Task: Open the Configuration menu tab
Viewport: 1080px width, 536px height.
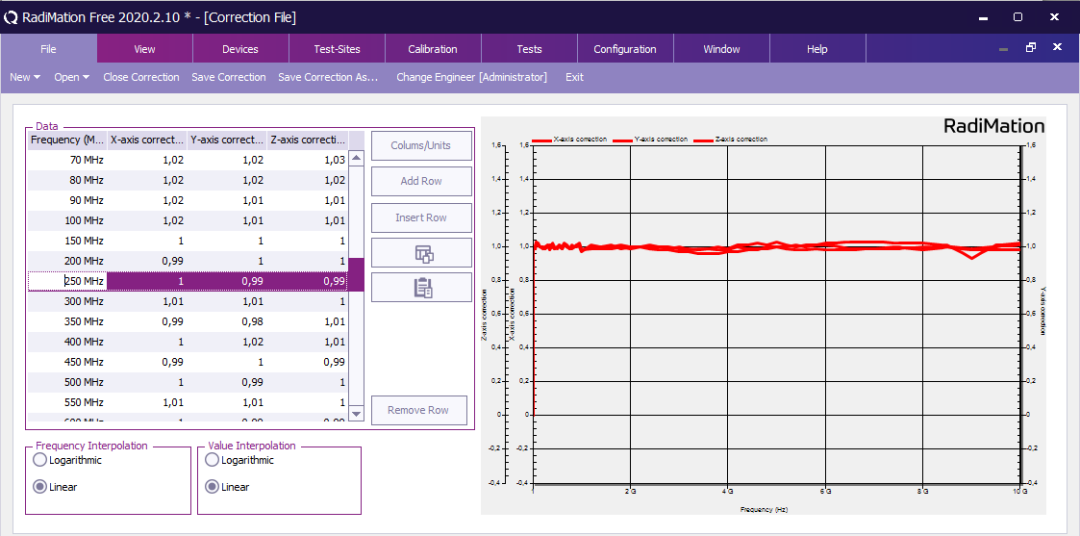Action: coord(625,49)
